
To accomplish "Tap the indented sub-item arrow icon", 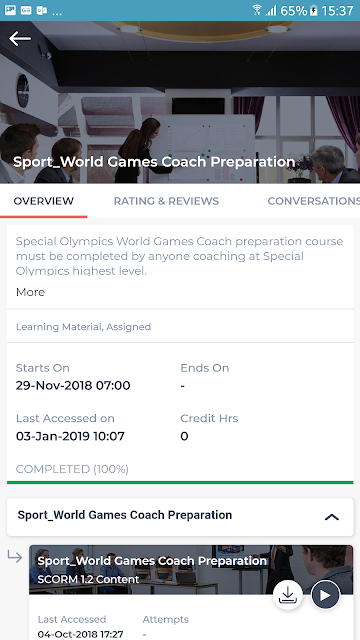I will click(x=15, y=556).
